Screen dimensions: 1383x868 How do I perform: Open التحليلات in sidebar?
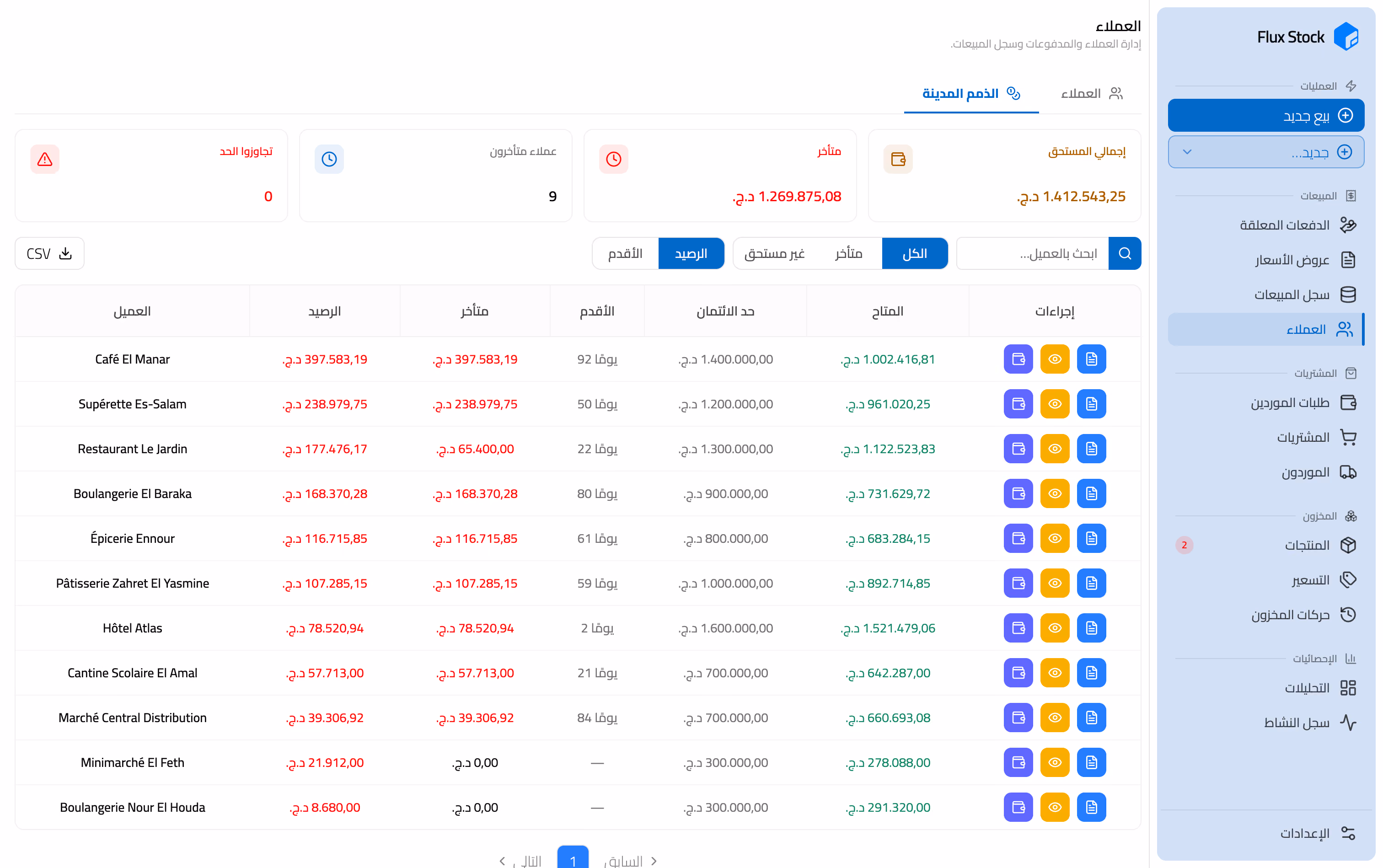(1265, 688)
